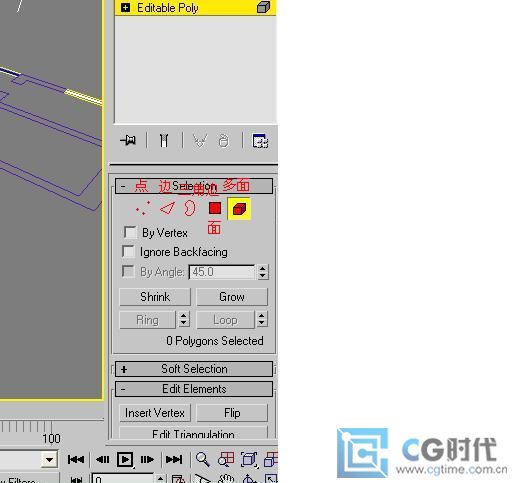Click the Grow selection button
The image size is (512, 483).
pyautogui.click(x=232, y=297)
